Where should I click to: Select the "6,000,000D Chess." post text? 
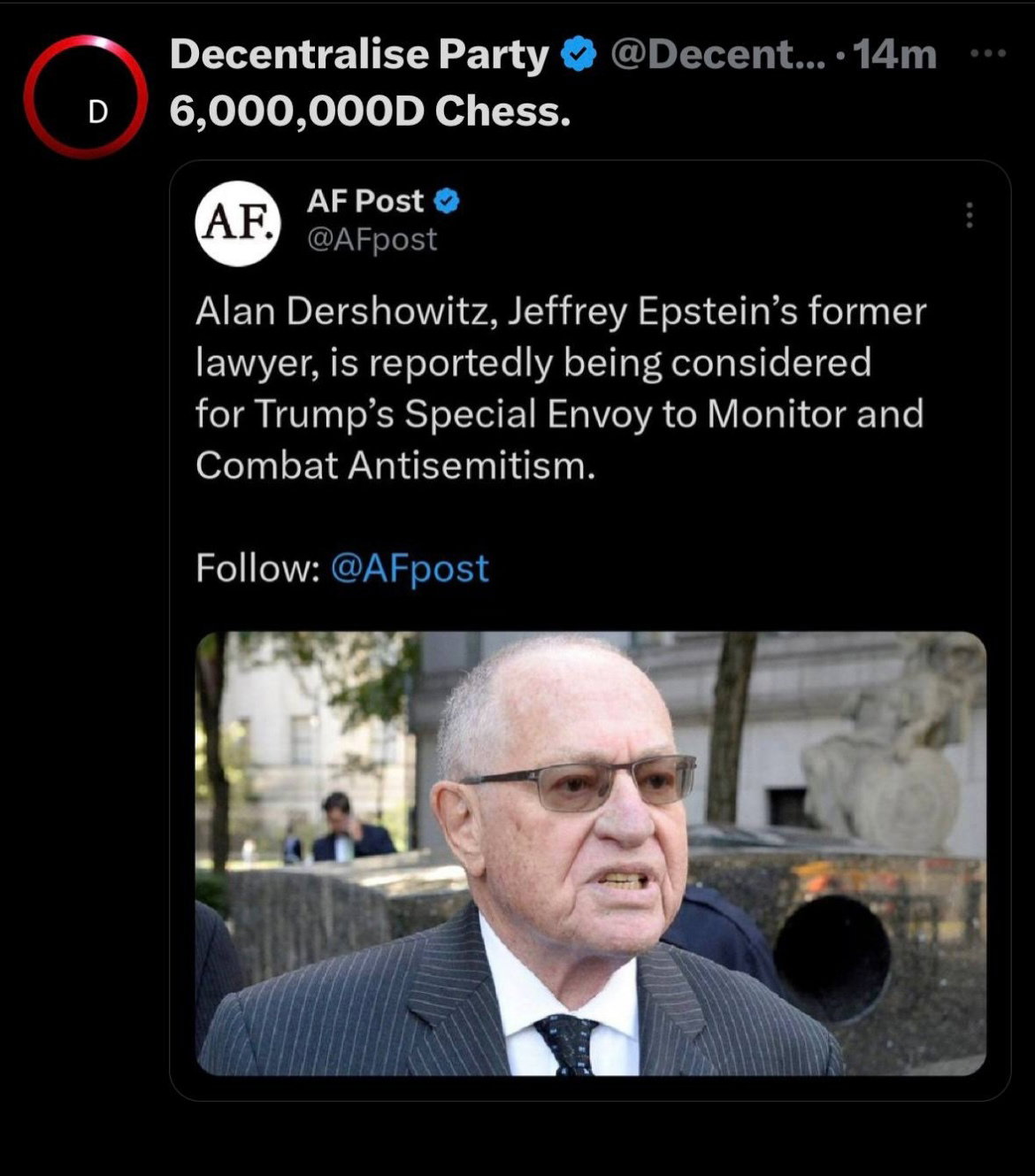pyautogui.click(x=370, y=111)
